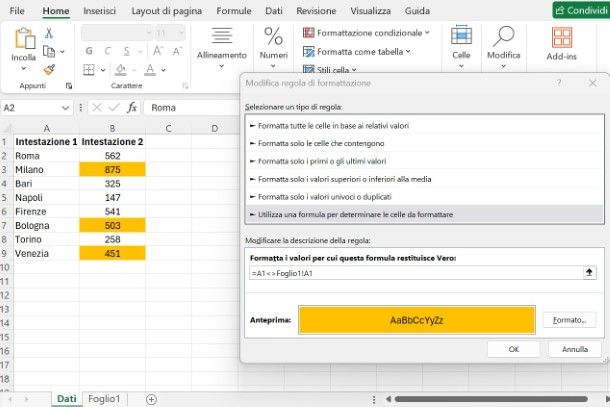Switch to the Revisione tab
Viewport: 610px width, 407px height.
coord(316,11)
